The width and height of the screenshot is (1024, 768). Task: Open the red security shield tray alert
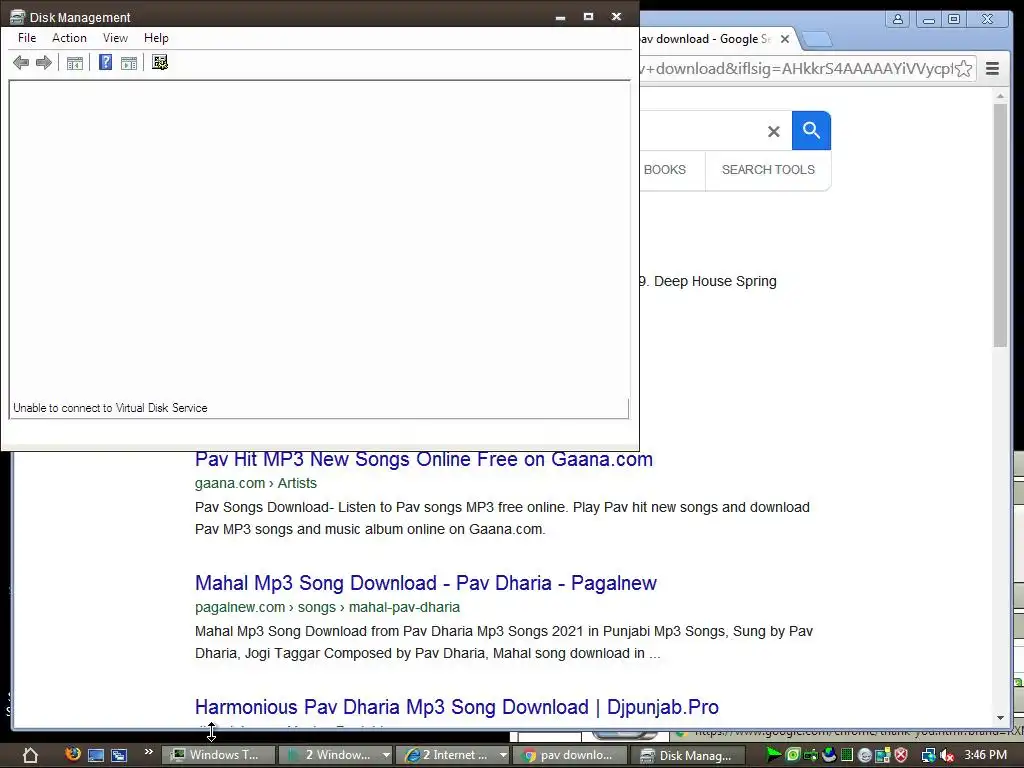(x=901, y=756)
